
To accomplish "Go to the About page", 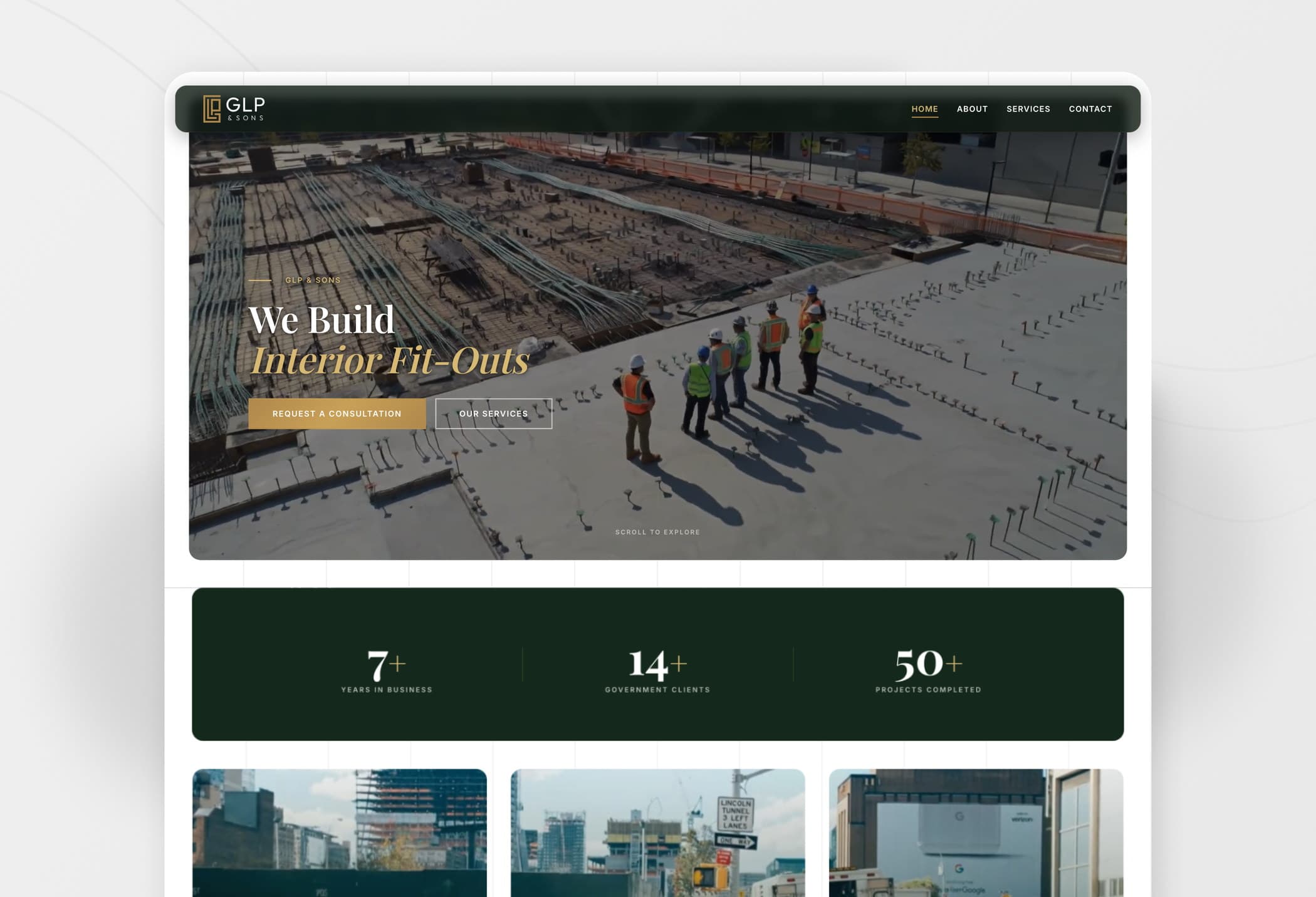I will [x=972, y=109].
